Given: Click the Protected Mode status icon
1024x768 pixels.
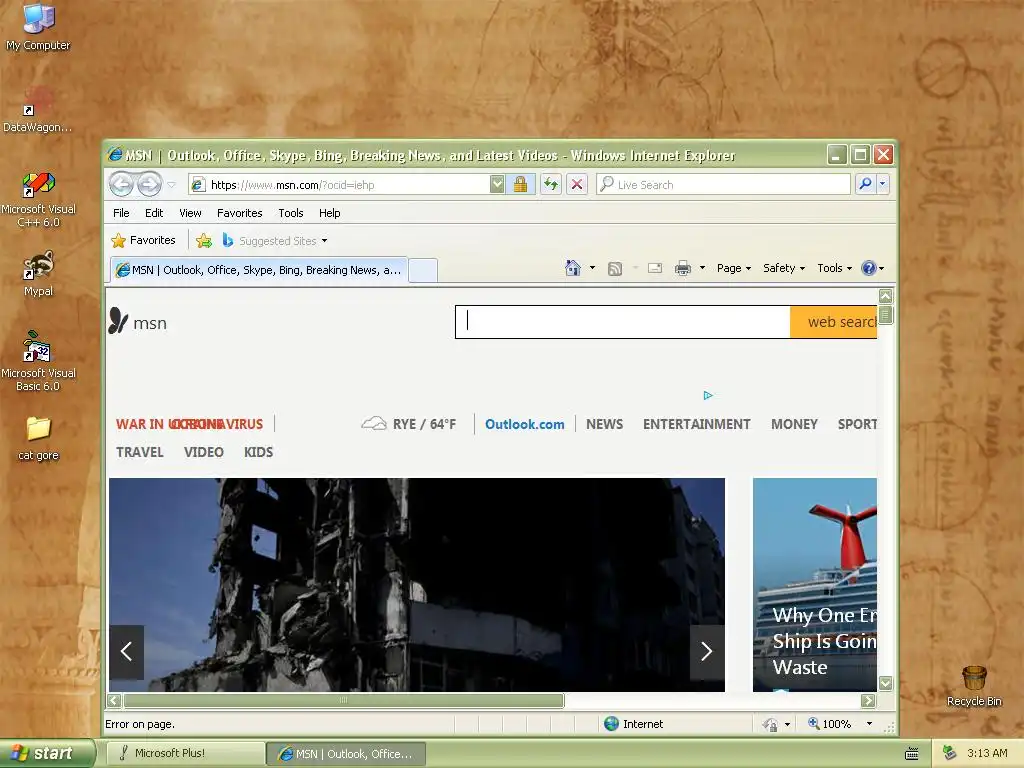Looking at the screenshot, I should pos(771,724).
